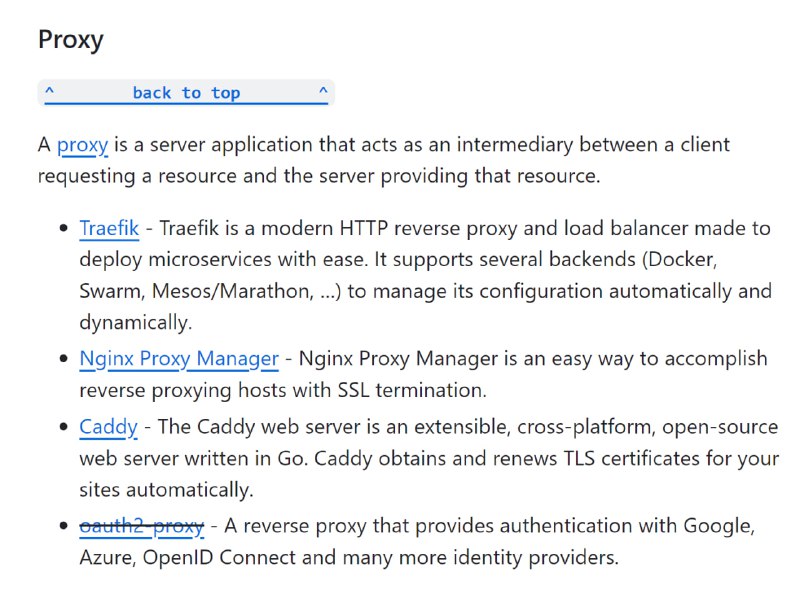Image resolution: width=800 pixels, height=602 pixels.
Task: Click 'Azure, OpenID Connect and many more identity providers.'
Action: 349,558
